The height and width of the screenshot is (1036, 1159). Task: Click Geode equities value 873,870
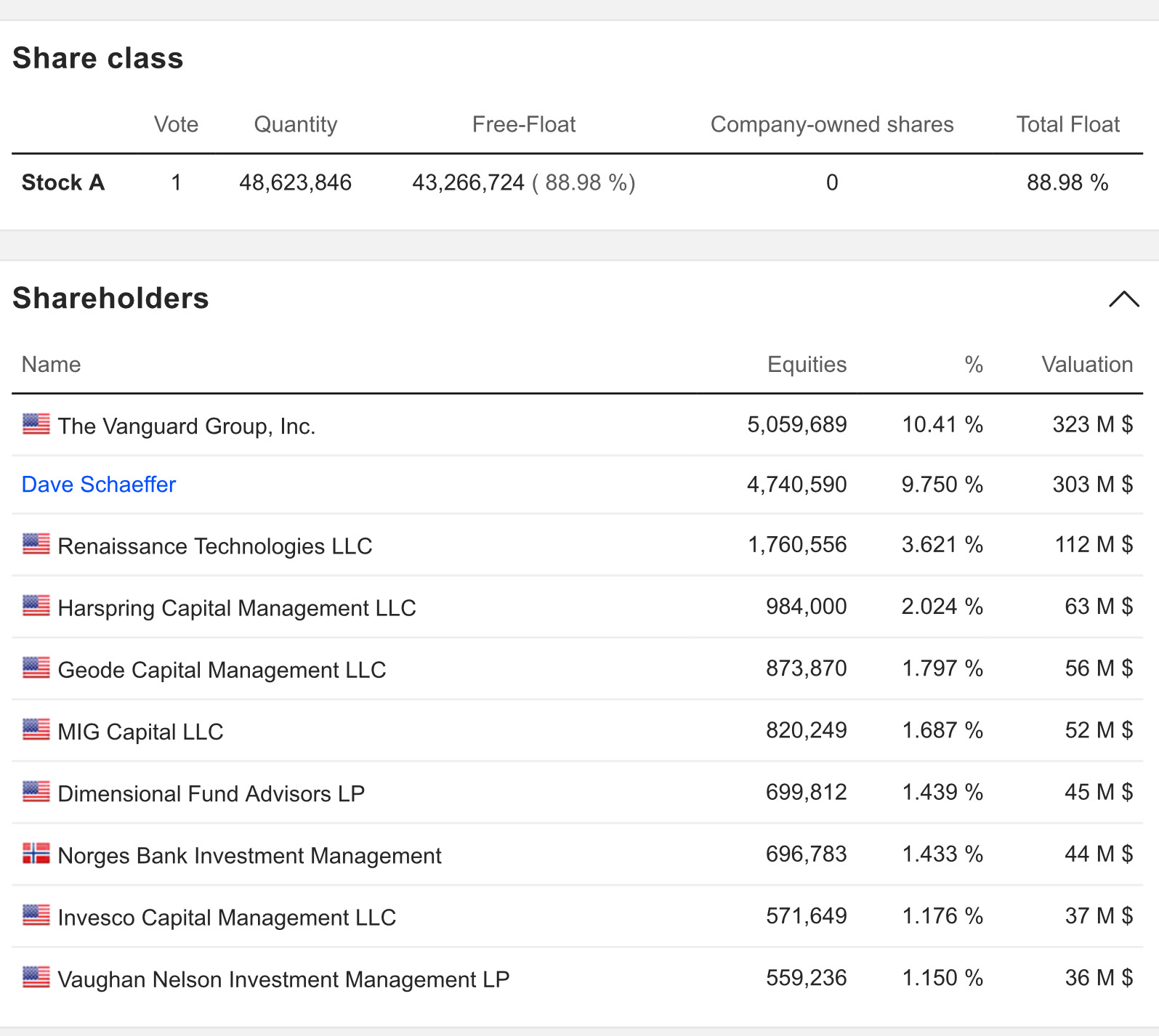click(807, 668)
